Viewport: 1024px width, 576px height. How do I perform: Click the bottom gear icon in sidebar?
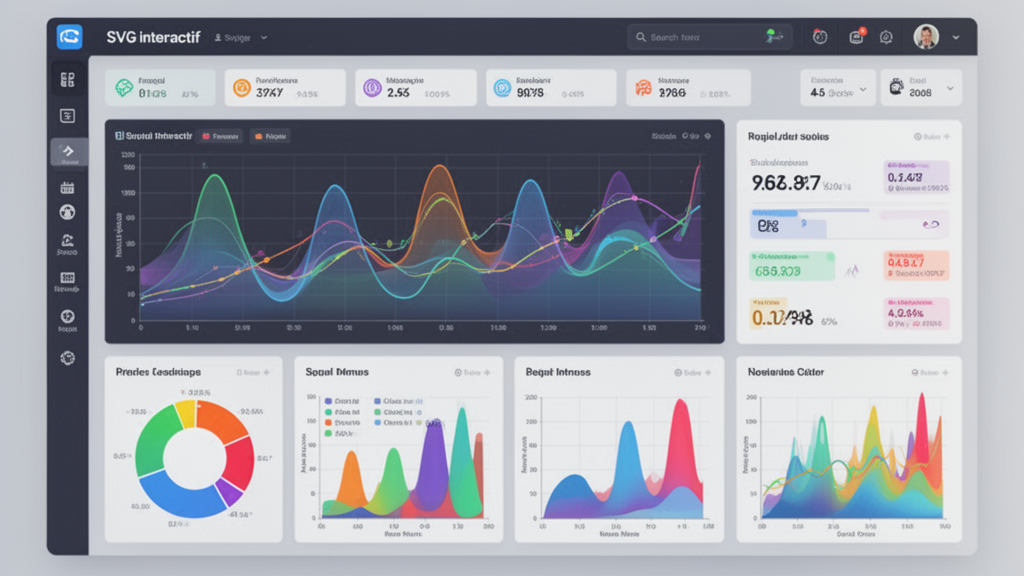(x=68, y=357)
